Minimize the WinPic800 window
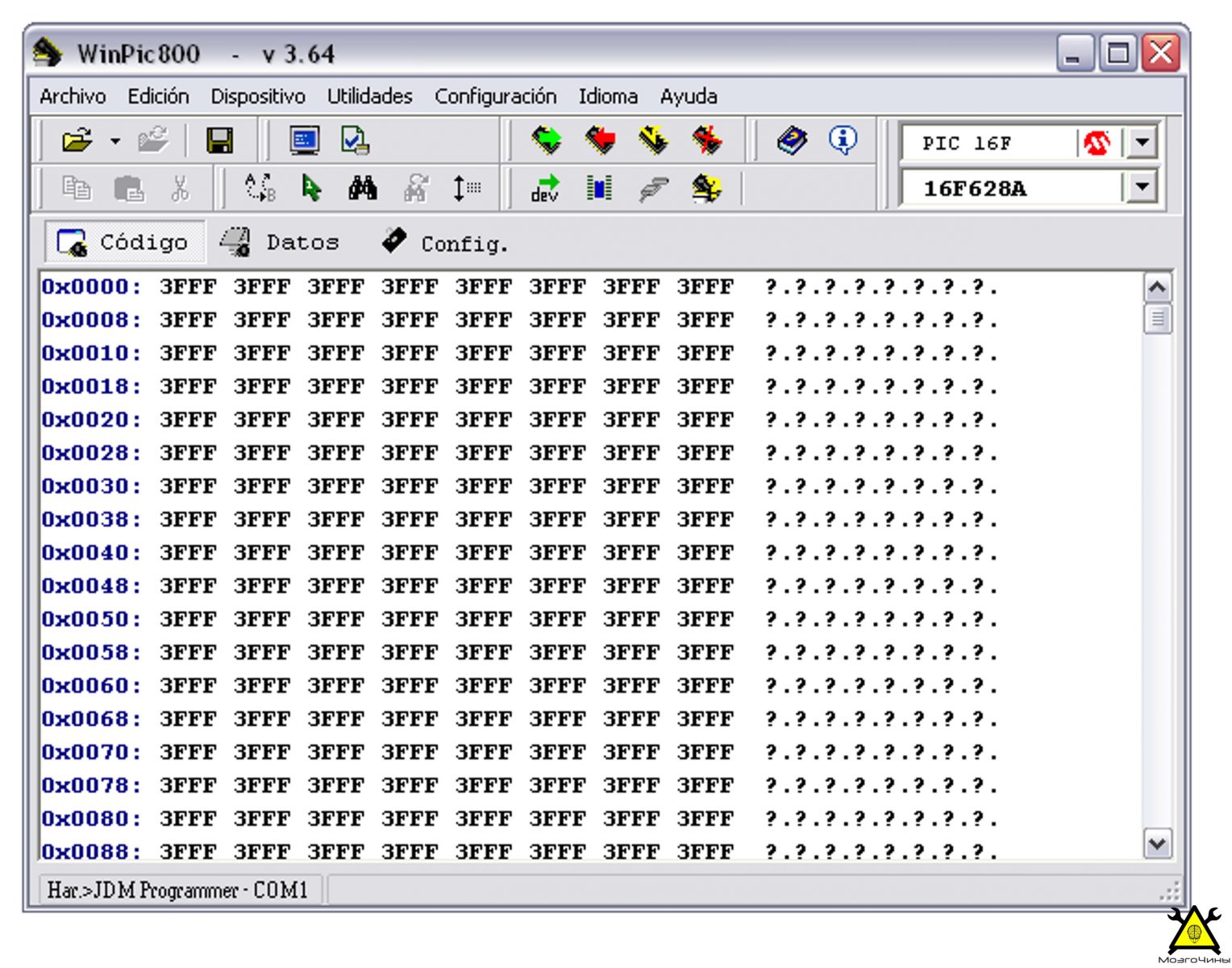The width and height of the screenshot is (1232, 968). tap(1075, 54)
